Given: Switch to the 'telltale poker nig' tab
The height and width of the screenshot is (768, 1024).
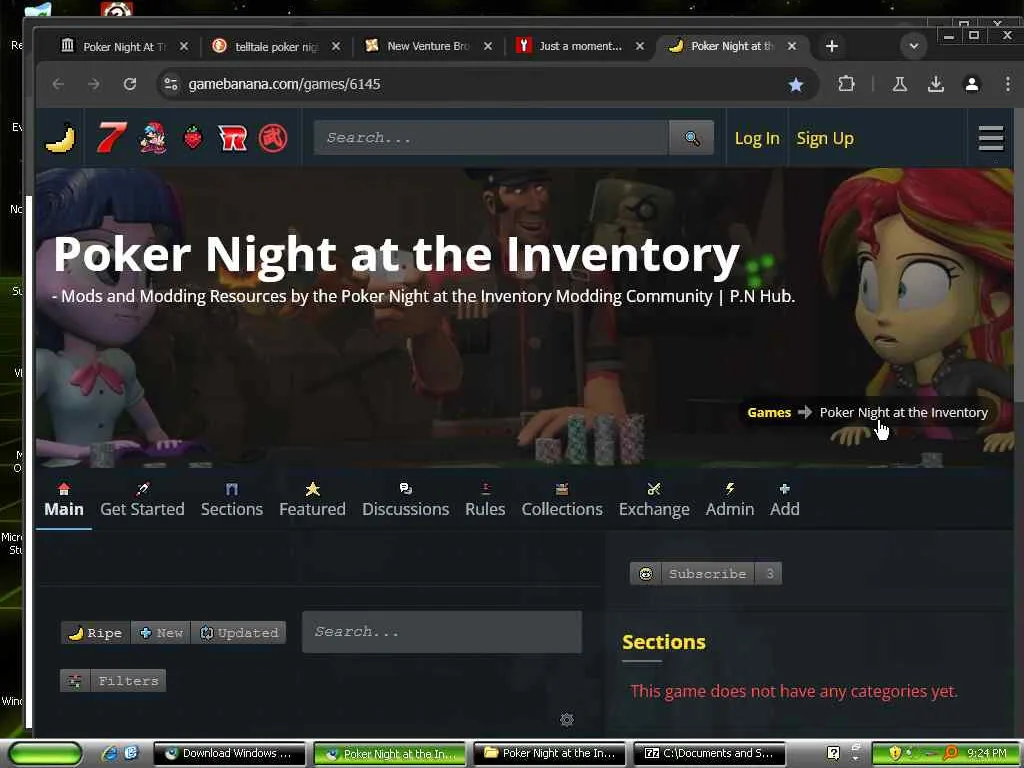Looking at the screenshot, I should tap(274, 46).
